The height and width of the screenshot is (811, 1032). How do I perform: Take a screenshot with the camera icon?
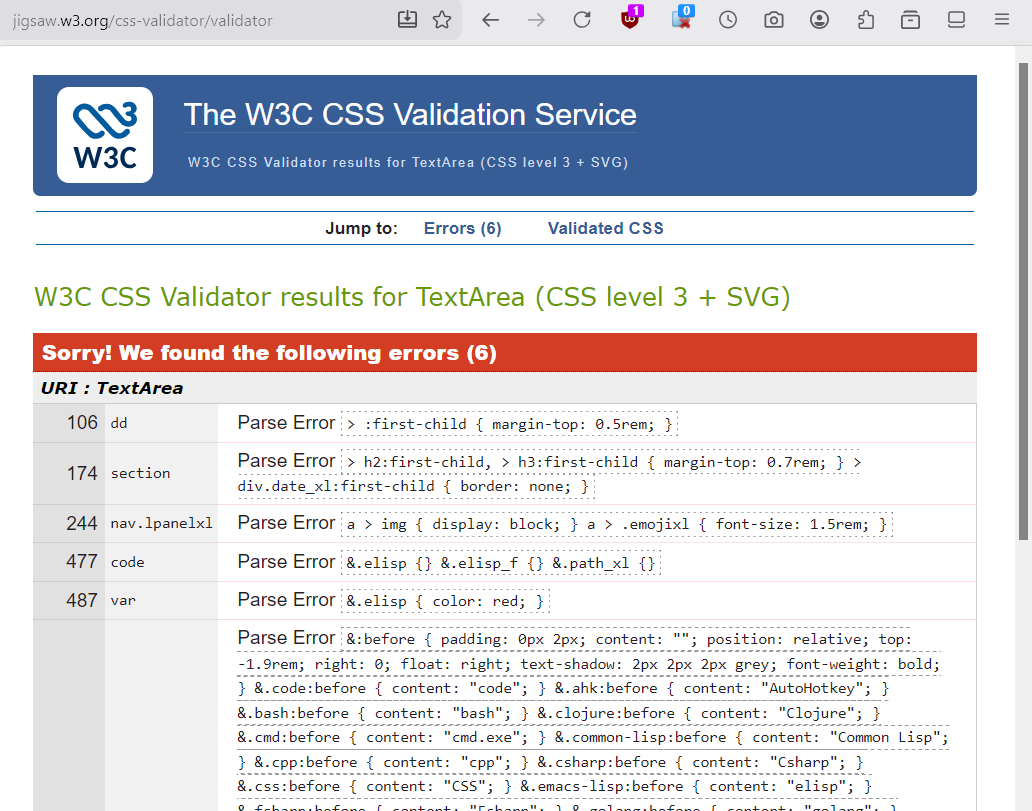pos(773,20)
